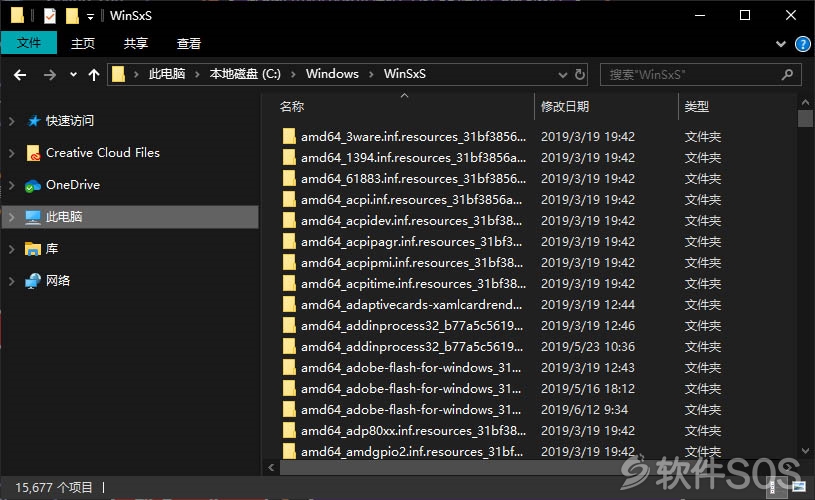Switch to the 查看 ribbon tab
815x500 pixels.
click(x=189, y=44)
